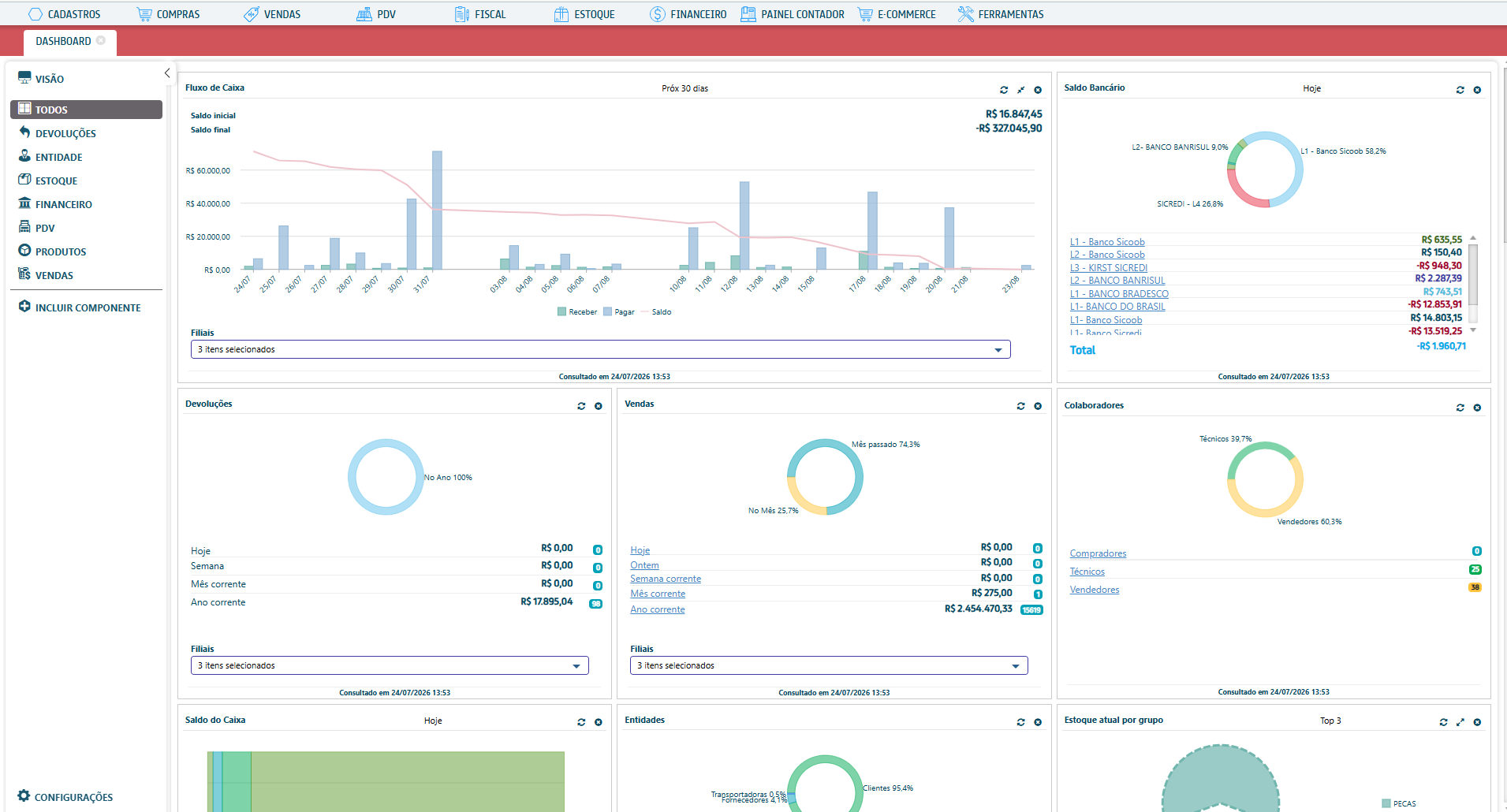Open Fluxo de Caixa widget settings
This screenshot has width=1507, height=812.
[1038, 90]
